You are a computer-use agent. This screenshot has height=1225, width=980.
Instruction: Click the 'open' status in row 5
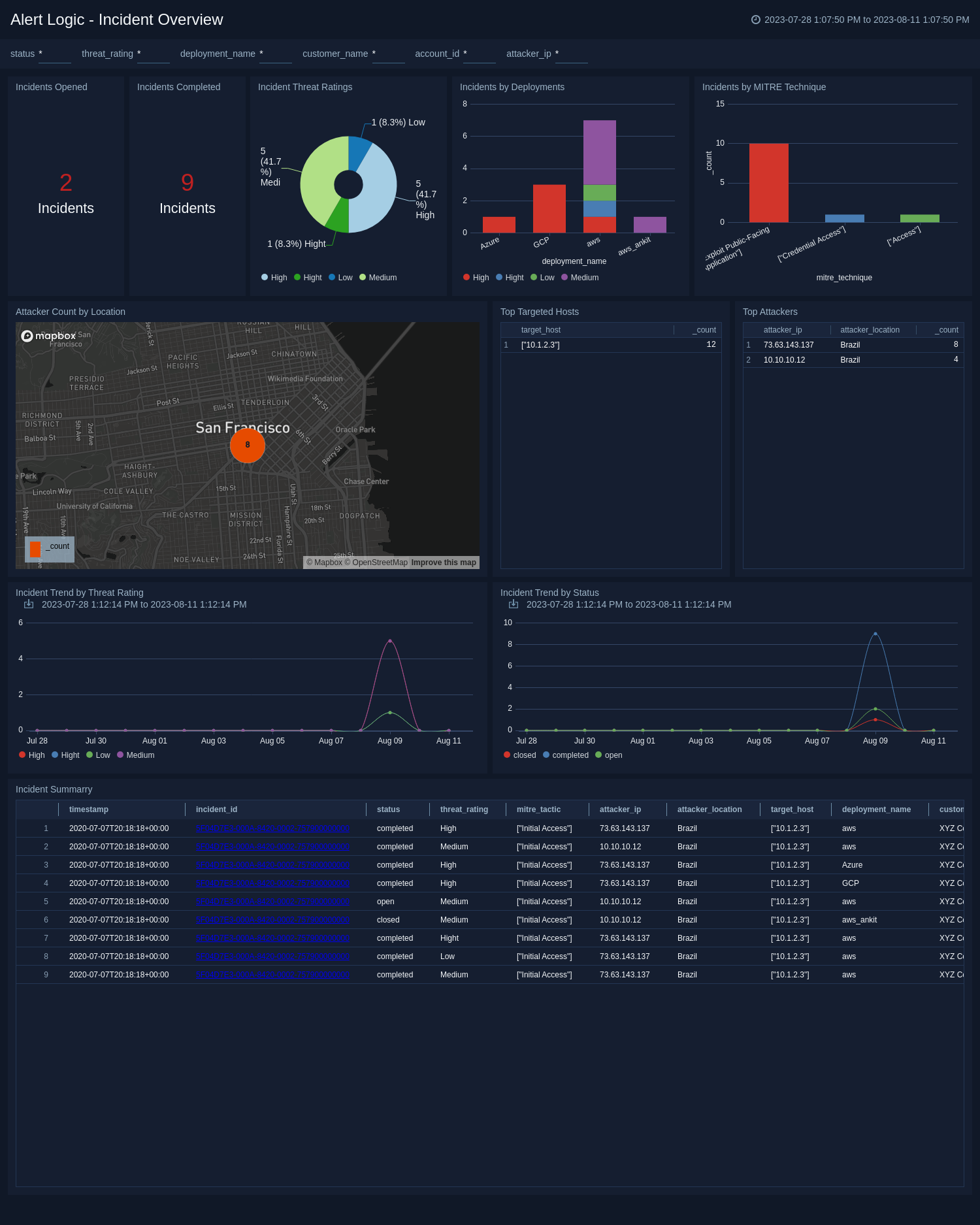(x=385, y=902)
